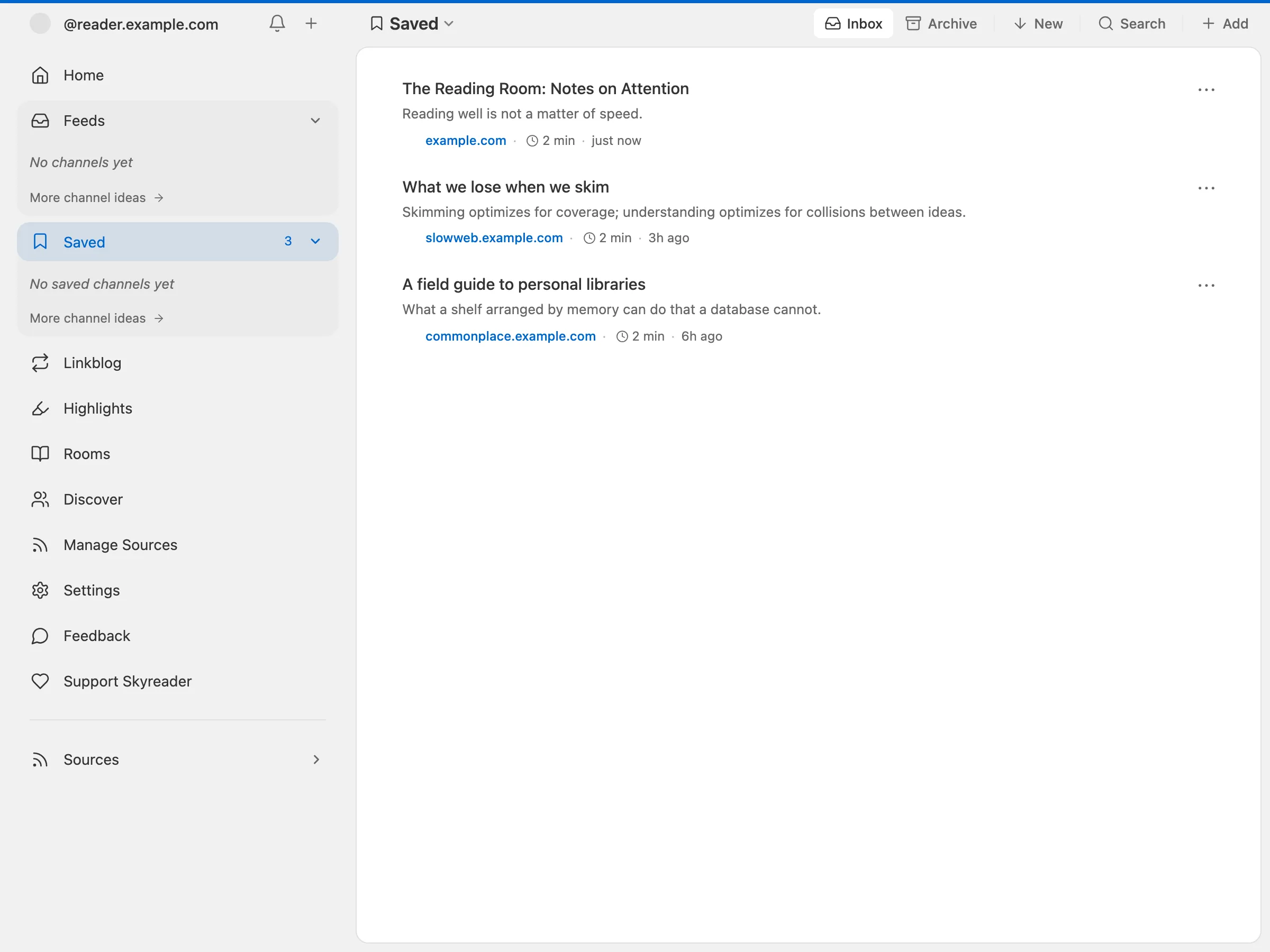
Task: Open Search in the top bar
Action: coord(1132,23)
